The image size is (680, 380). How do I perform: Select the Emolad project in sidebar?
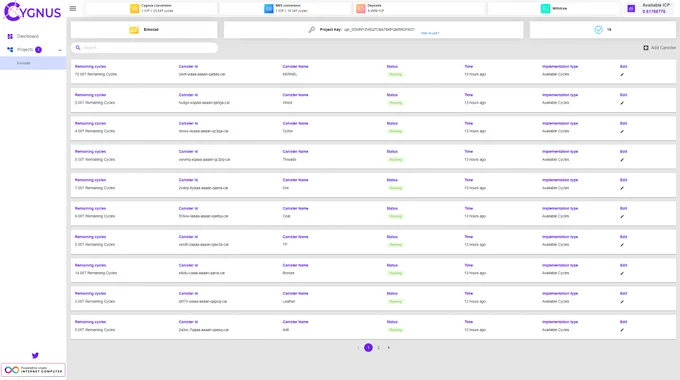(x=33, y=63)
